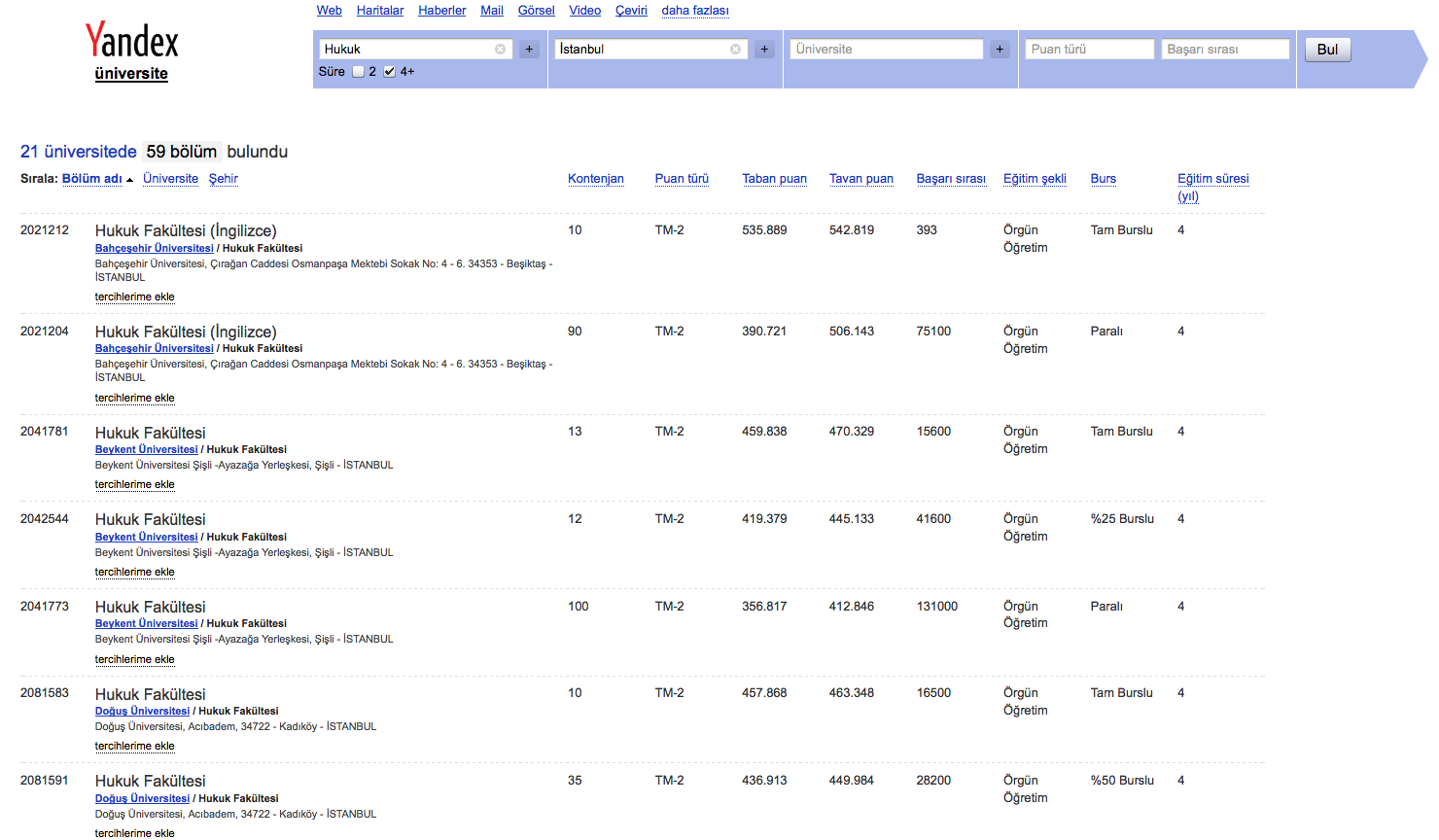
Task: Sort by Bölüm adı
Action: (92, 179)
